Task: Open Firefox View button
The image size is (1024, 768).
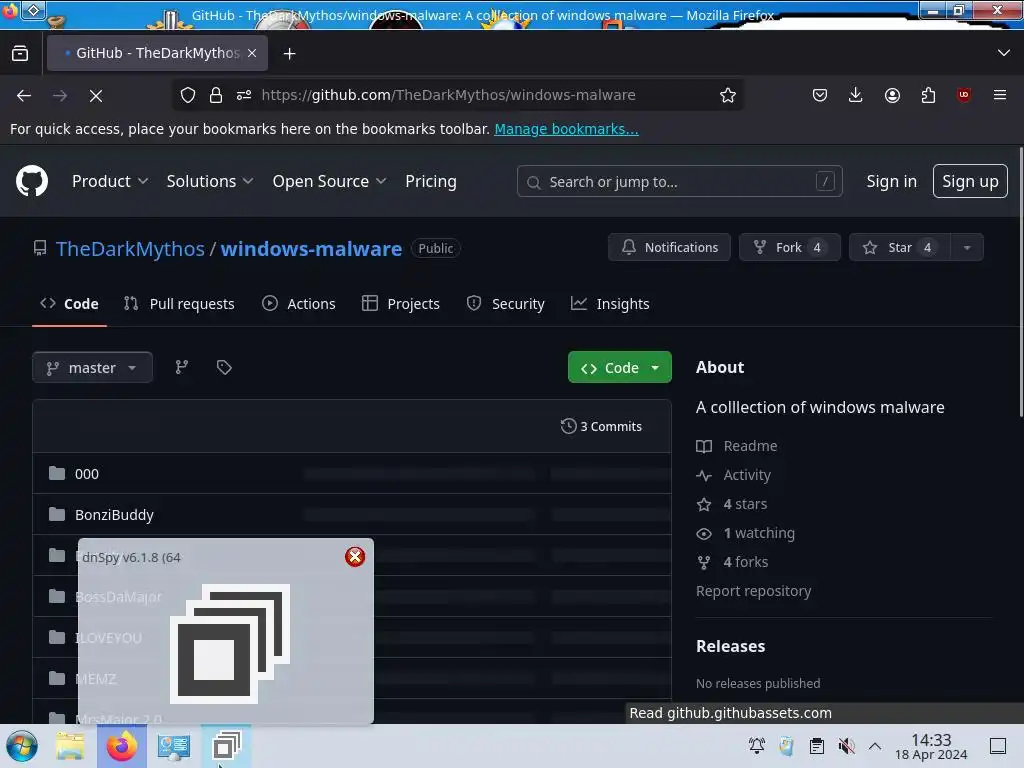Action: point(20,53)
